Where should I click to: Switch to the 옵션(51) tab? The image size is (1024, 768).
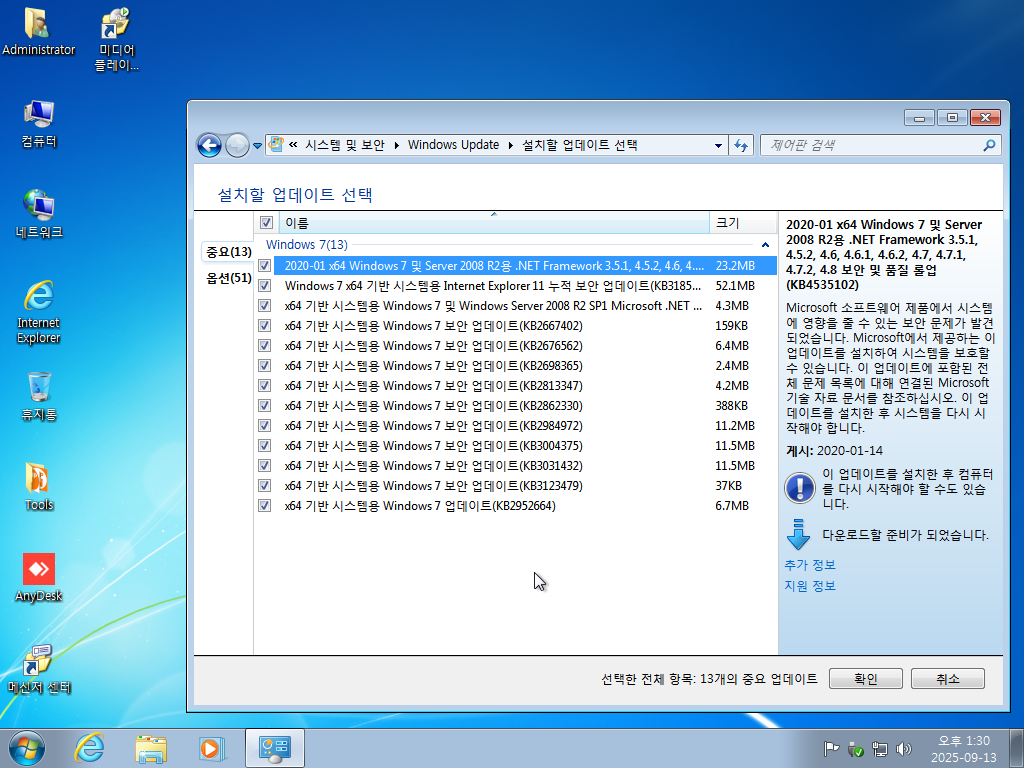(x=228, y=278)
